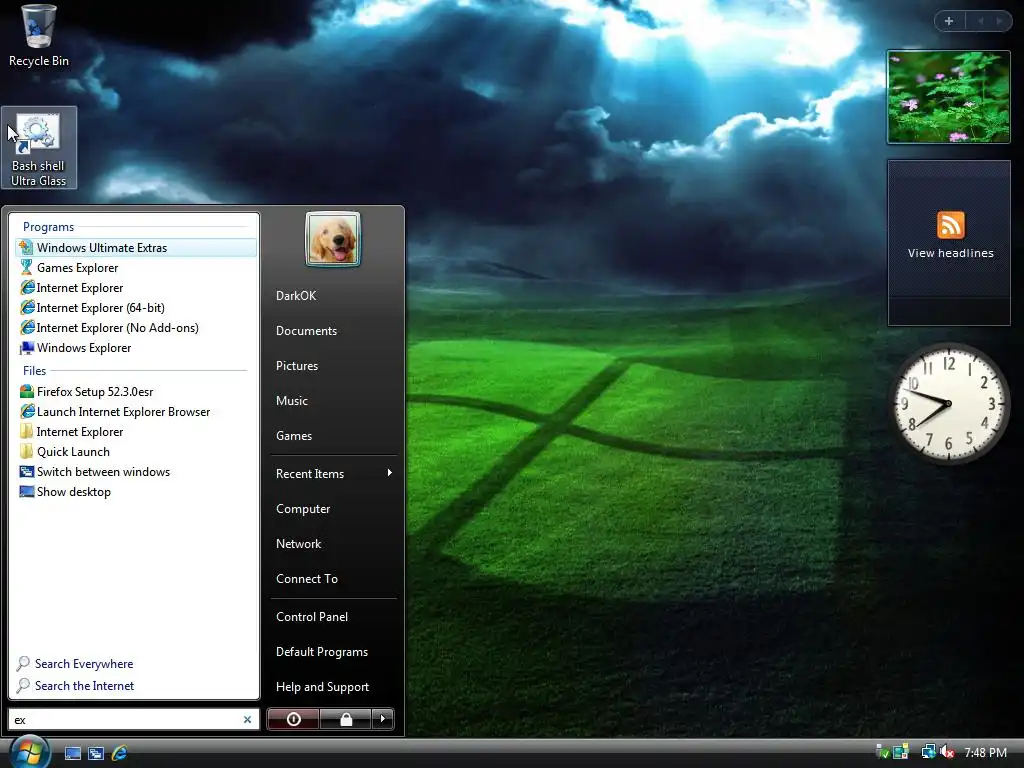Click the muted volume tray icon
1024x768 pixels.
tap(948, 752)
